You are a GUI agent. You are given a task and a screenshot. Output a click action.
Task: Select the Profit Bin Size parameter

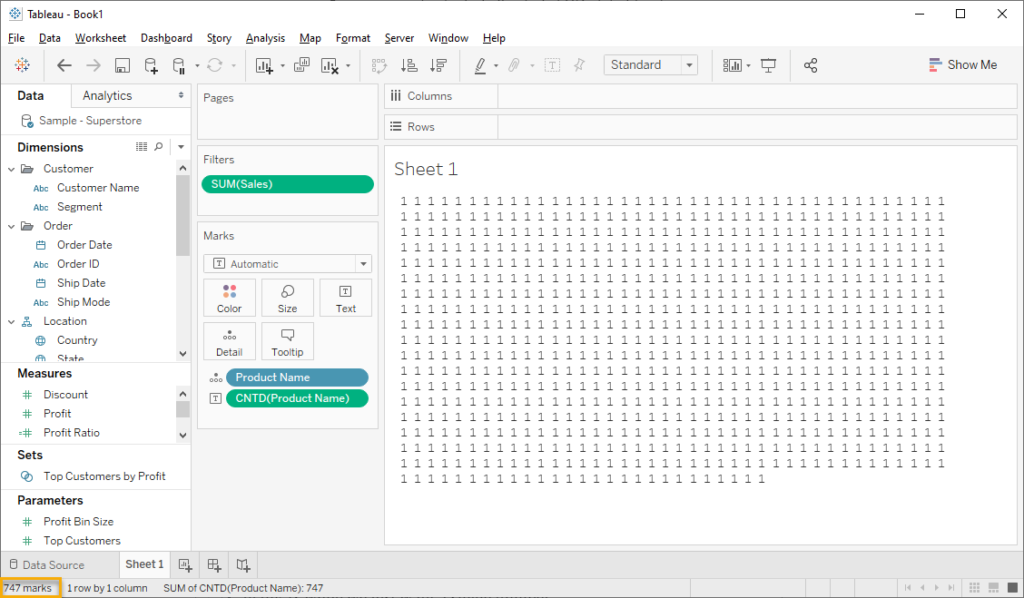coord(78,522)
